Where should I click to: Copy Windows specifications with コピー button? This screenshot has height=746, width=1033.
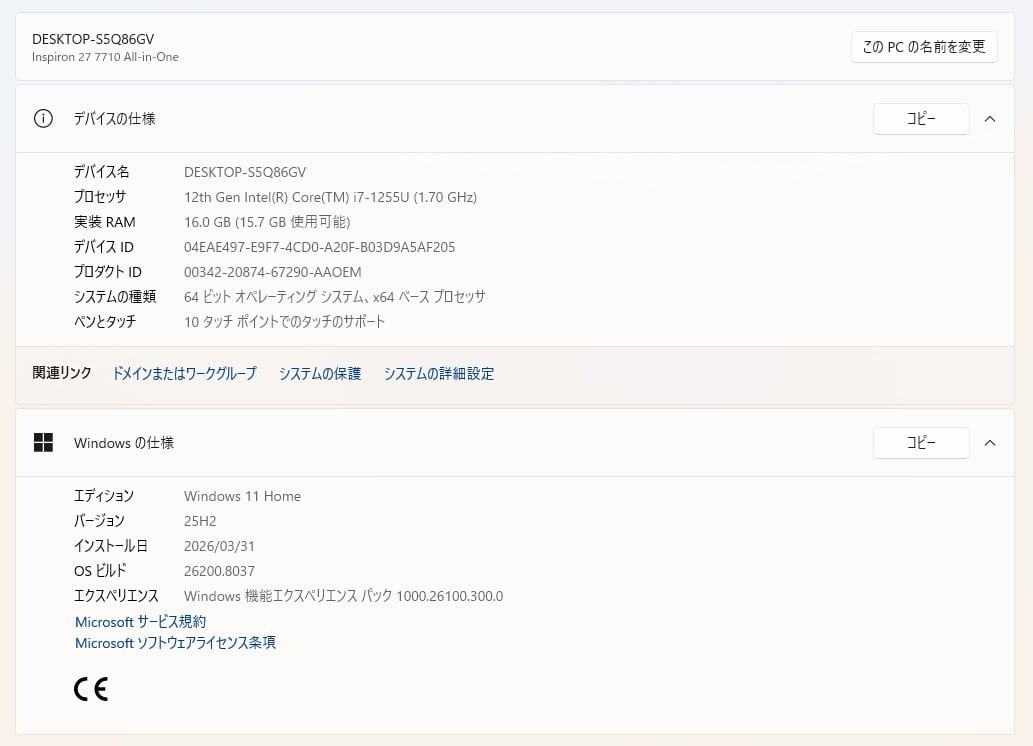tap(921, 443)
